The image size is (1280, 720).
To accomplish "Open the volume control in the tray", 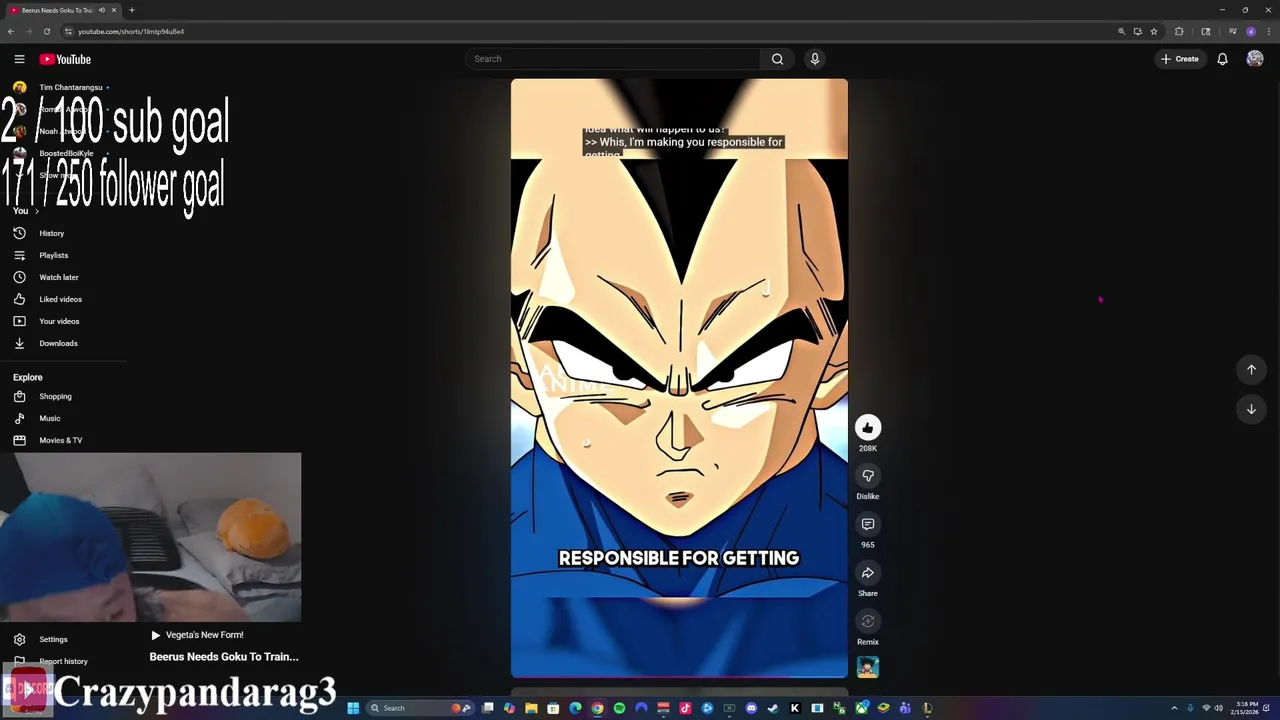I will coord(1219,708).
